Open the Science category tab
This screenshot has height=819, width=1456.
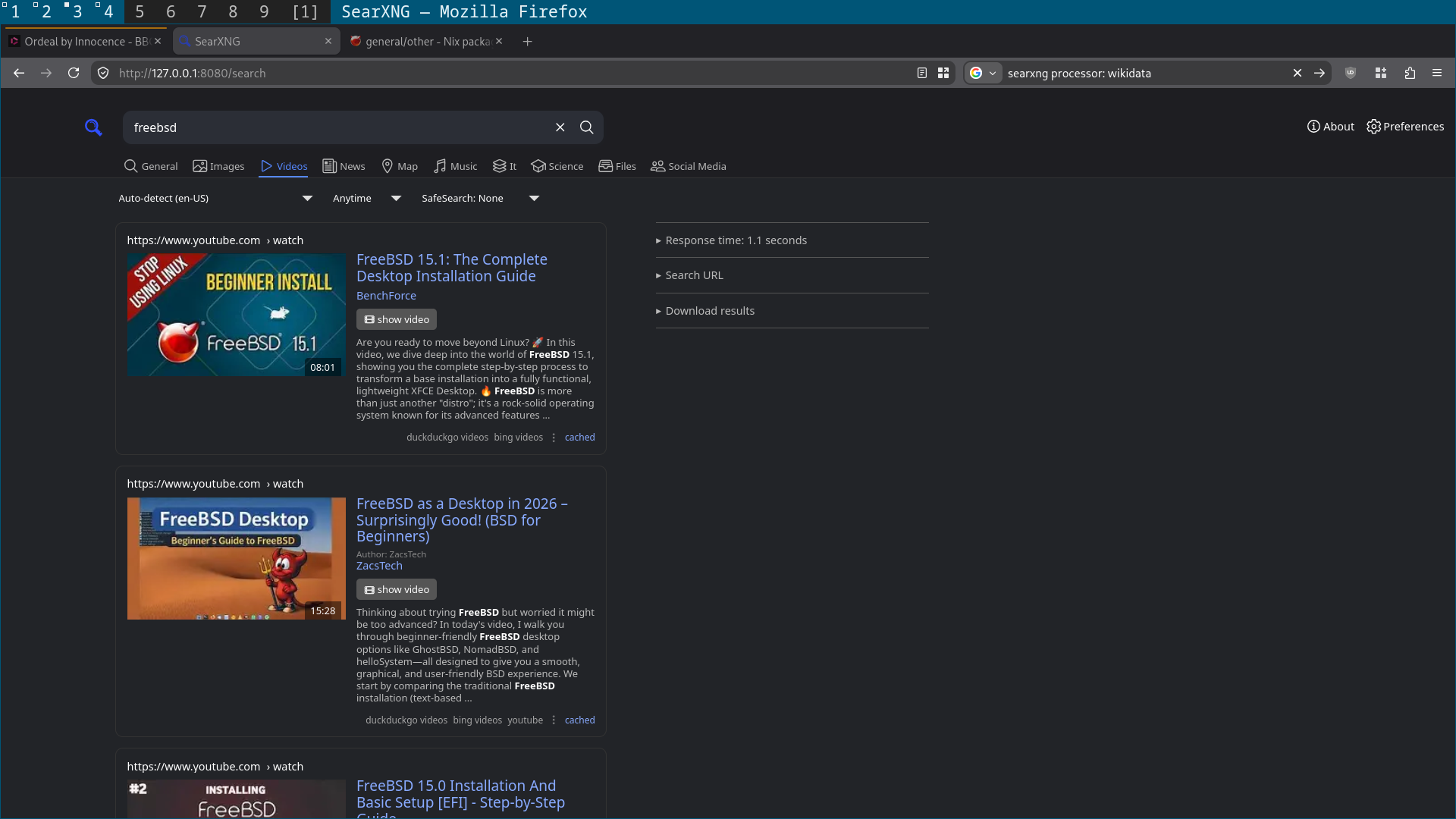tap(557, 166)
